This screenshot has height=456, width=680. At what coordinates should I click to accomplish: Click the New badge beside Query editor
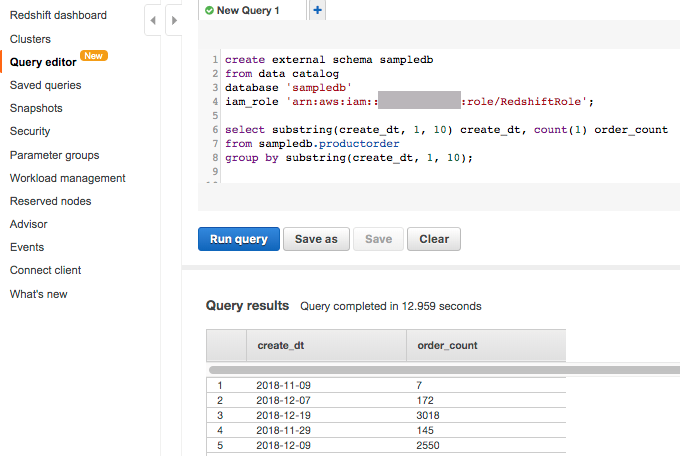coord(94,56)
